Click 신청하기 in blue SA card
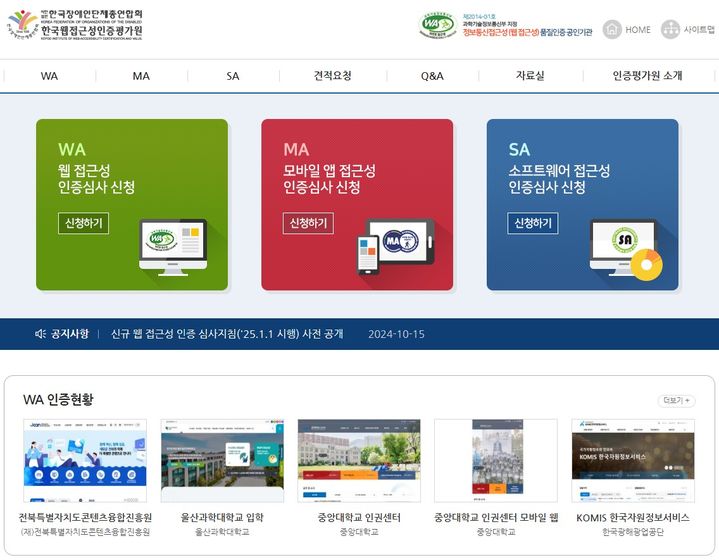The image size is (719, 560). tap(533, 223)
